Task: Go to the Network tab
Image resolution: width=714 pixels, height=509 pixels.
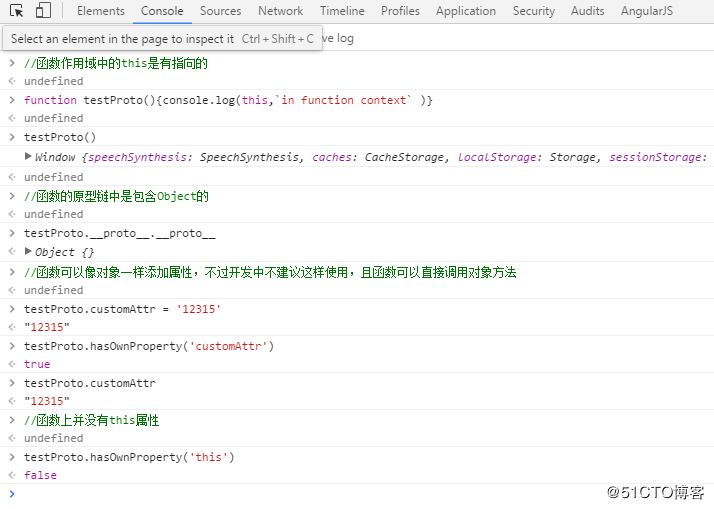Action: 280,11
